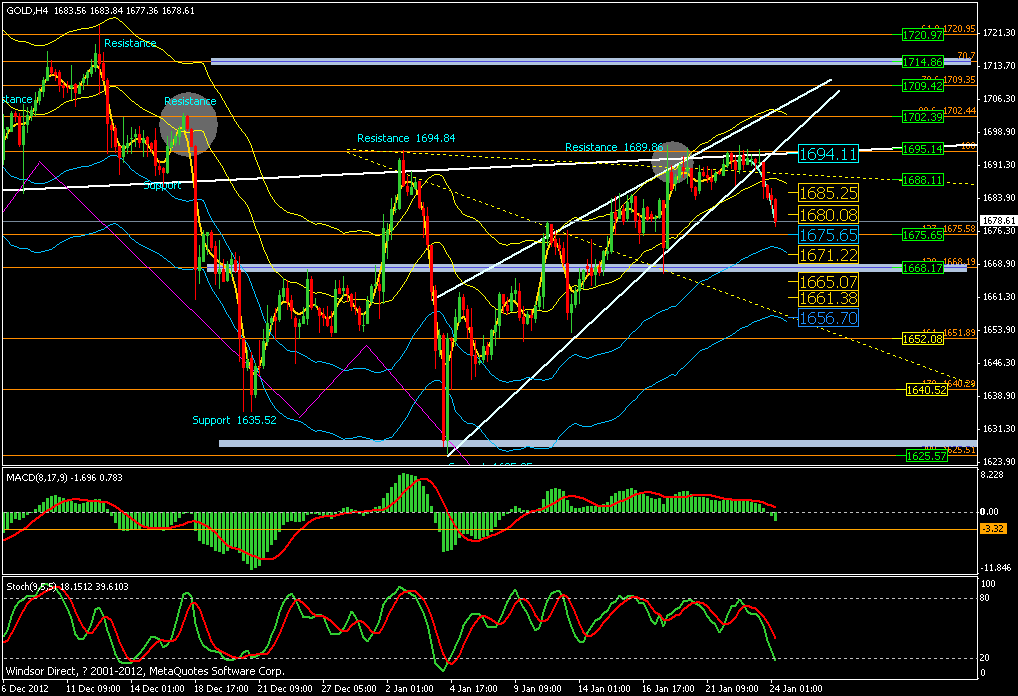The width and height of the screenshot is (1018, 696).
Task: Click the 1646.30 price scale value
Action: pos(1000,362)
